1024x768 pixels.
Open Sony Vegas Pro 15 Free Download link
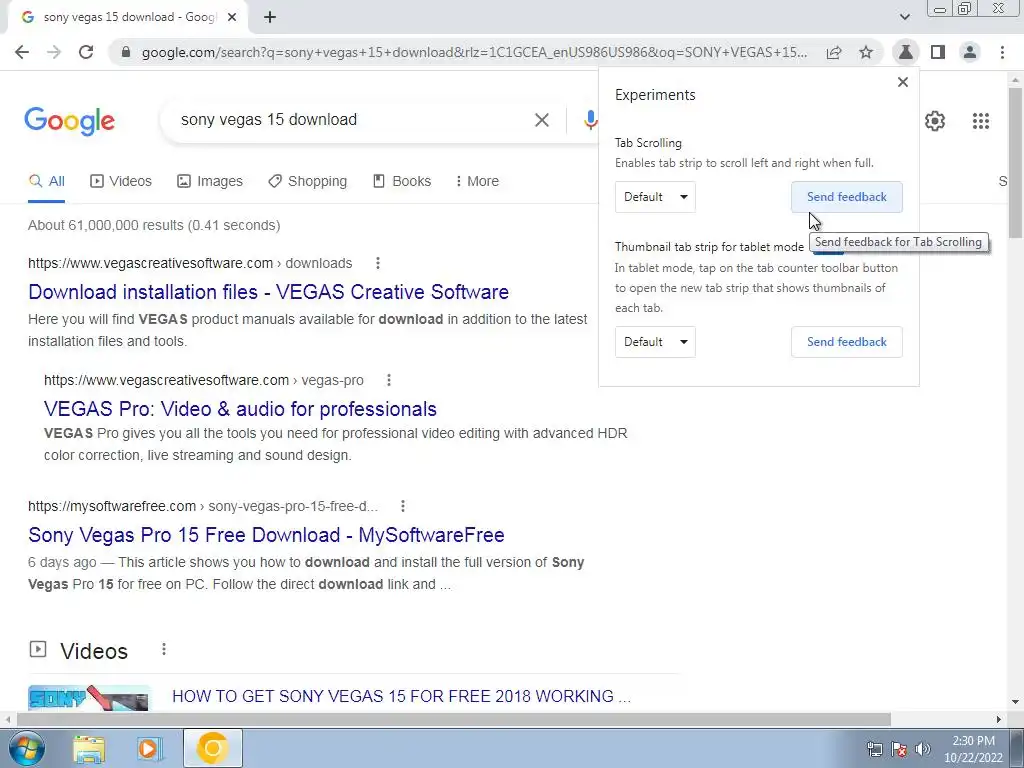pos(266,535)
